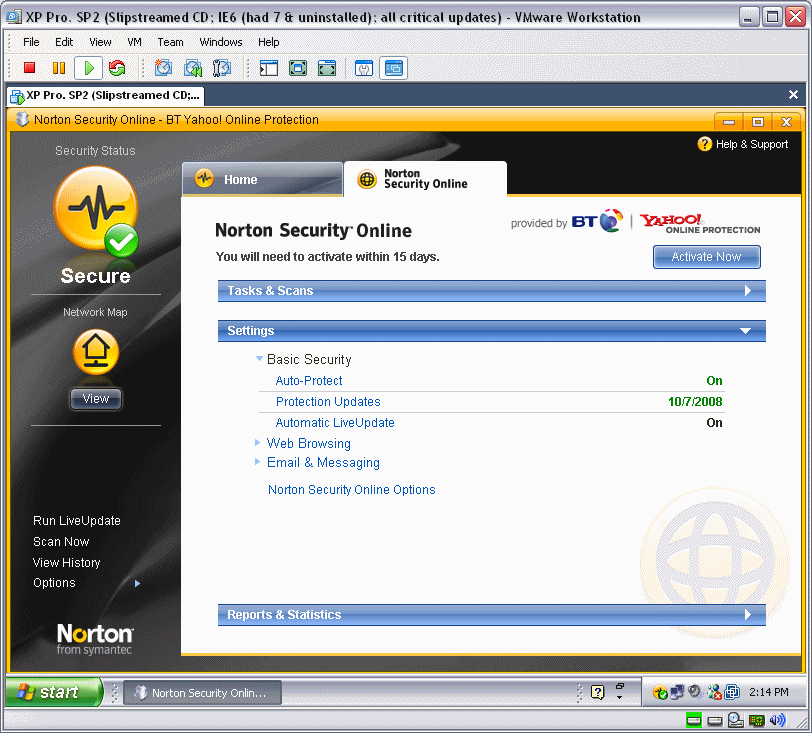This screenshot has width=812, height=733.
Task: Toggle Automatic LiveUpdate On setting
Action: 714,423
